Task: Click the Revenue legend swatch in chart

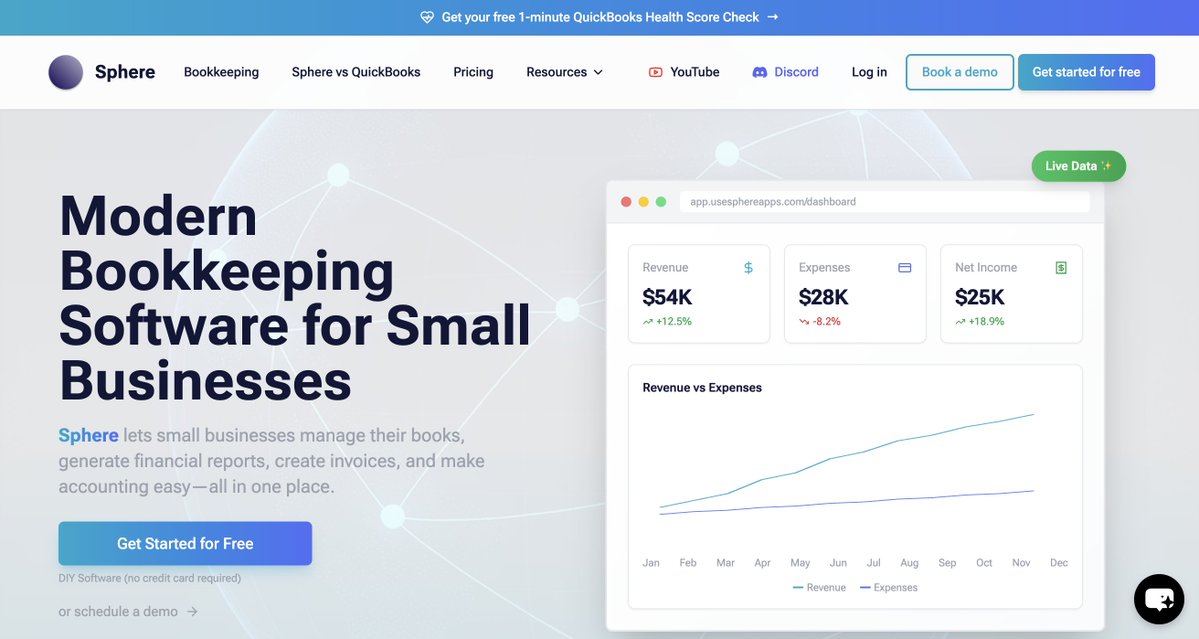Action: coord(798,588)
